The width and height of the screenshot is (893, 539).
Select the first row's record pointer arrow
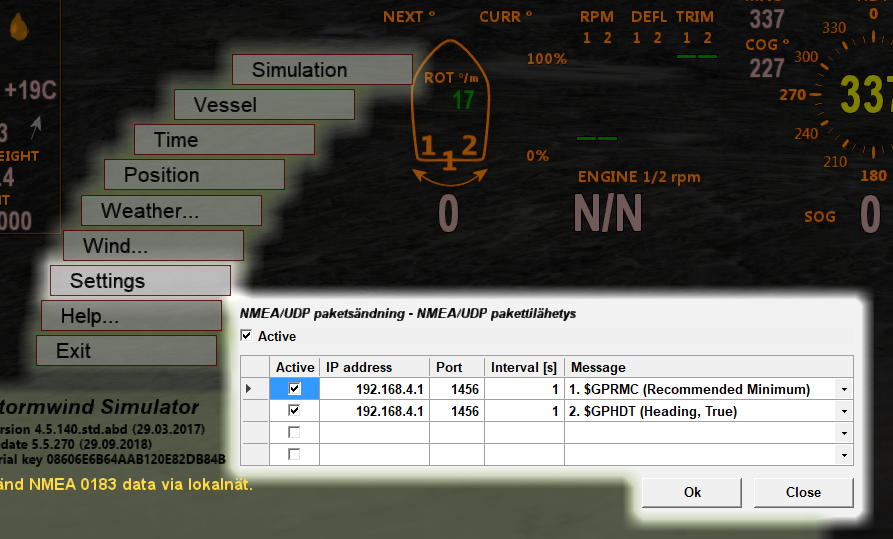tap(249, 388)
